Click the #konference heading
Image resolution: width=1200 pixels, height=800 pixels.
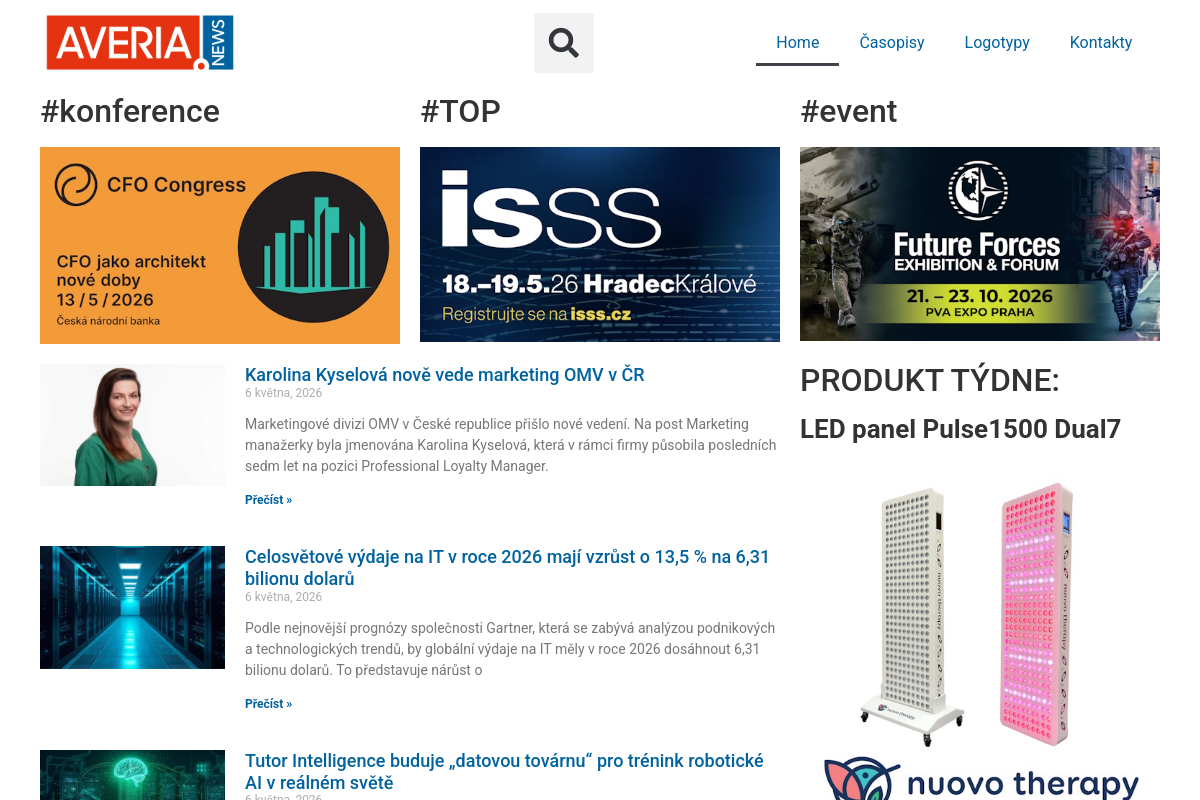(x=130, y=111)
